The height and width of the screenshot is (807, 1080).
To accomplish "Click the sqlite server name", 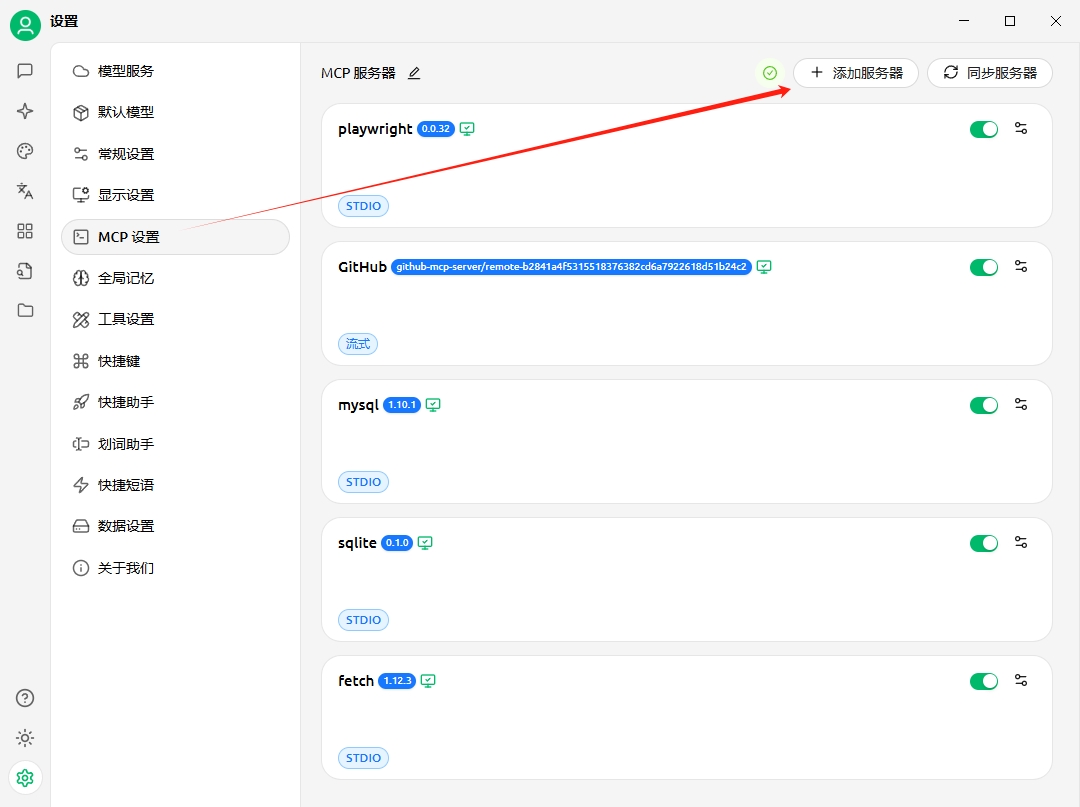I will [357, 543].
